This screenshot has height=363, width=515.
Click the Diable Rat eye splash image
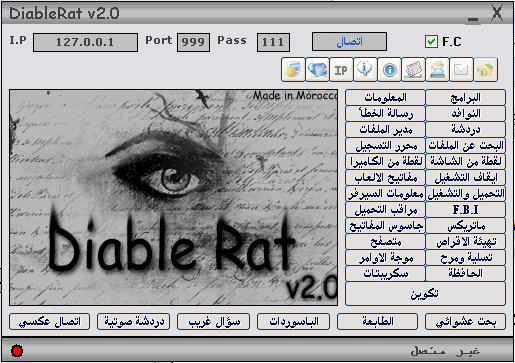(x=173, y=197)
